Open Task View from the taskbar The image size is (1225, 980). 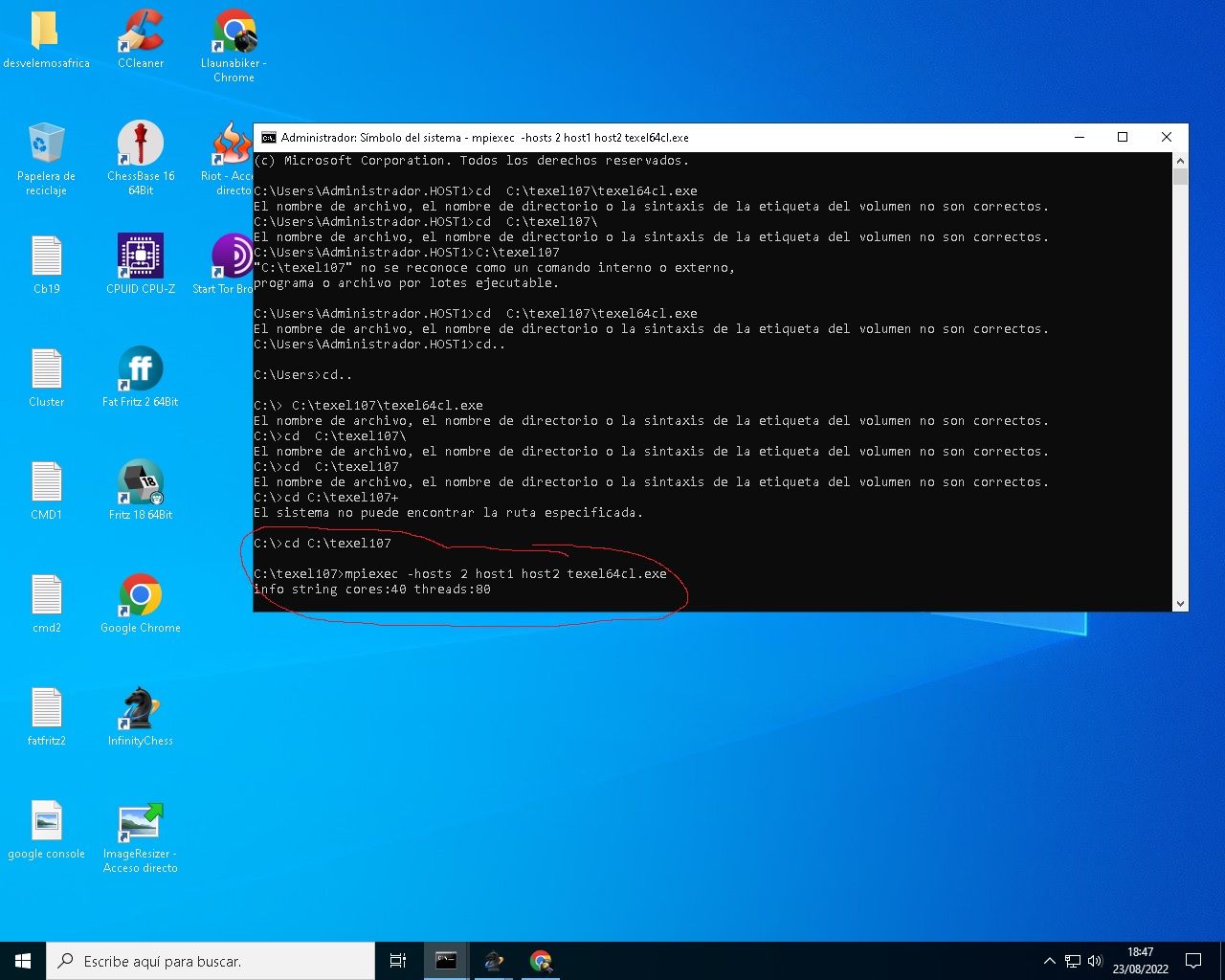[398, 961]
